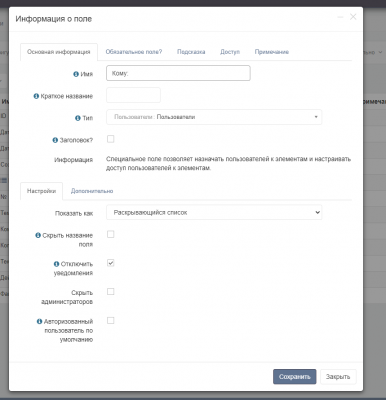Open the Тип dropdown showing Пользователи

(214, 117)
